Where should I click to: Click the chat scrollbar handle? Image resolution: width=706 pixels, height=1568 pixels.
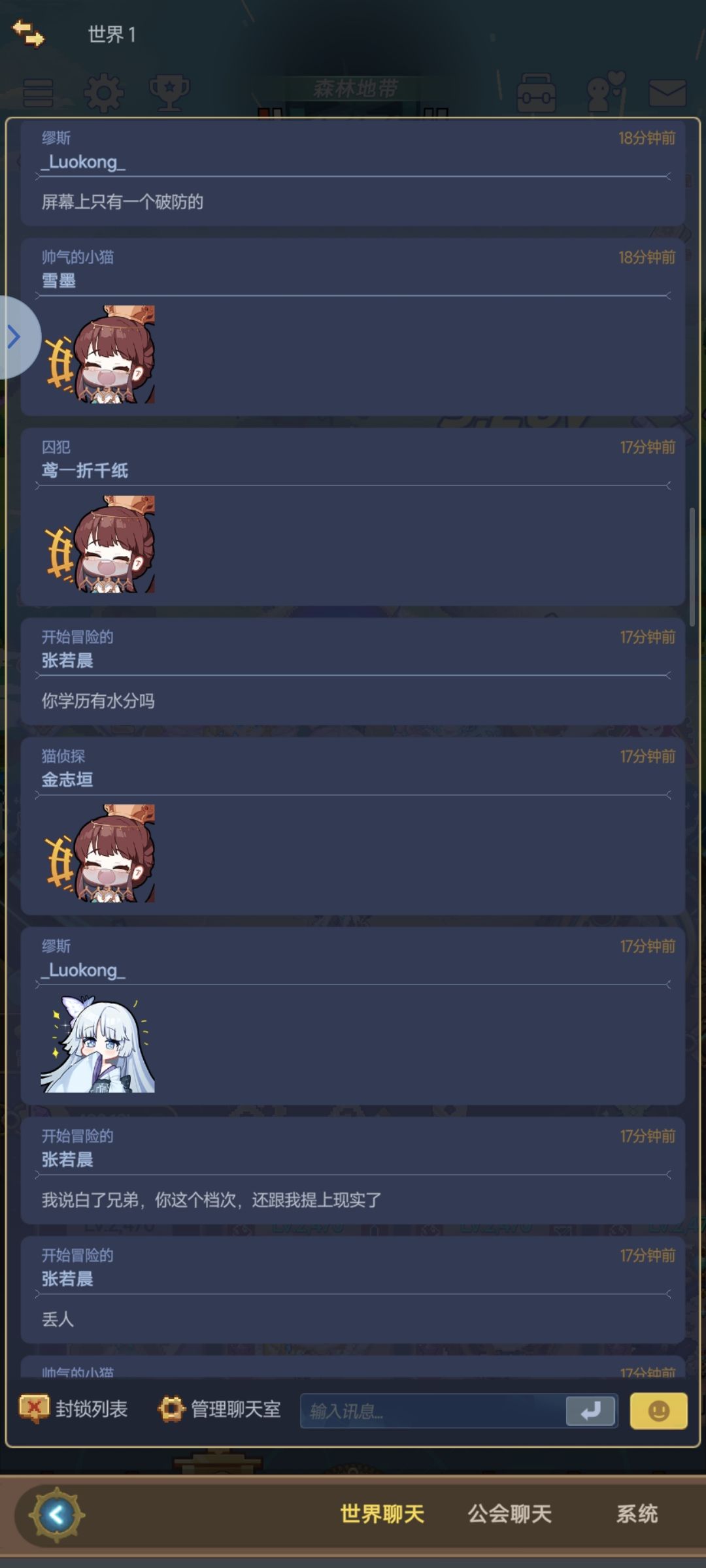click(x=692, y=567)
